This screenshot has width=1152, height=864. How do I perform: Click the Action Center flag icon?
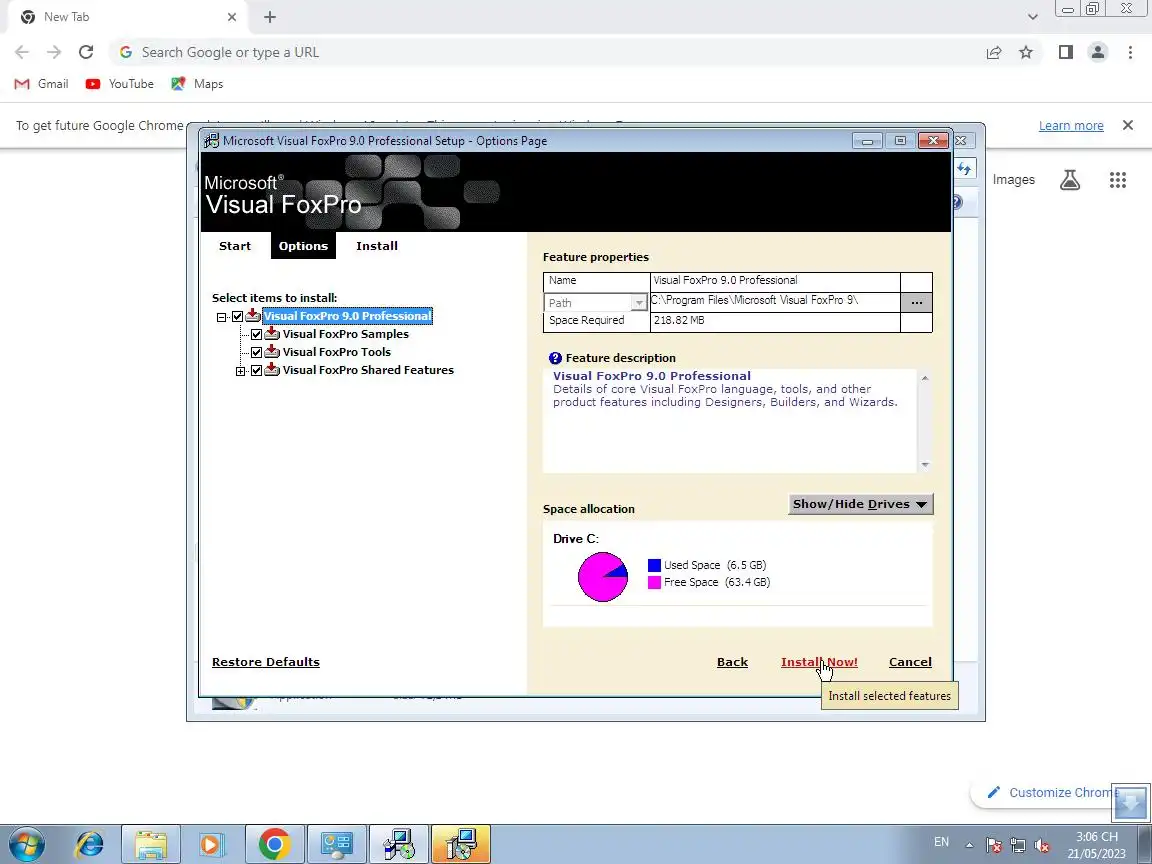pos(993,845)
